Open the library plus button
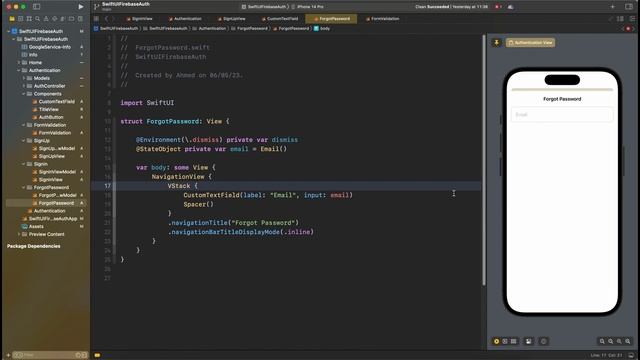Viewport: 640px width, 360px height. click(613, 7)
